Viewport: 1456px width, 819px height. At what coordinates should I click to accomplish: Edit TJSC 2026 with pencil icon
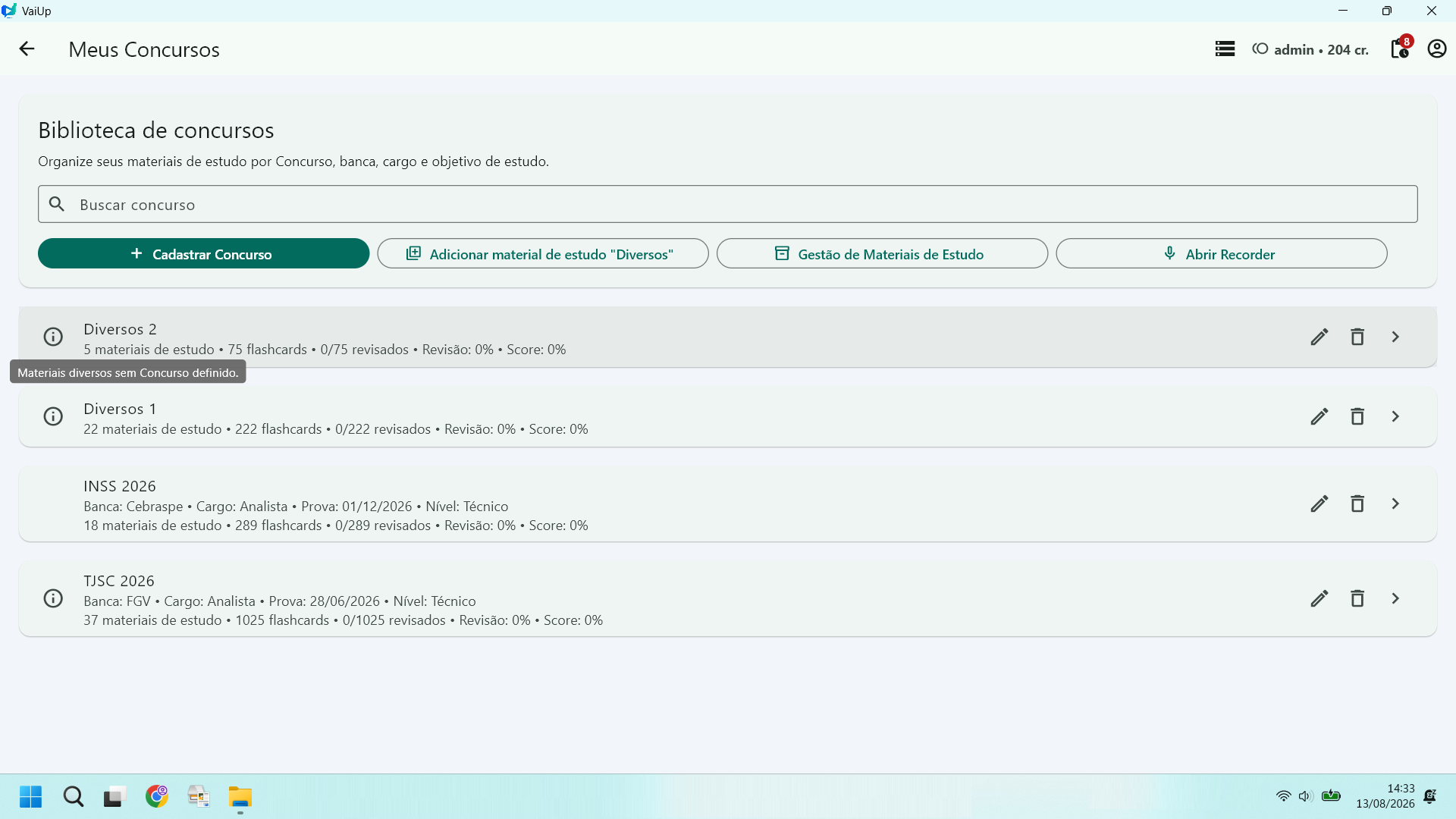(1319, 598)
